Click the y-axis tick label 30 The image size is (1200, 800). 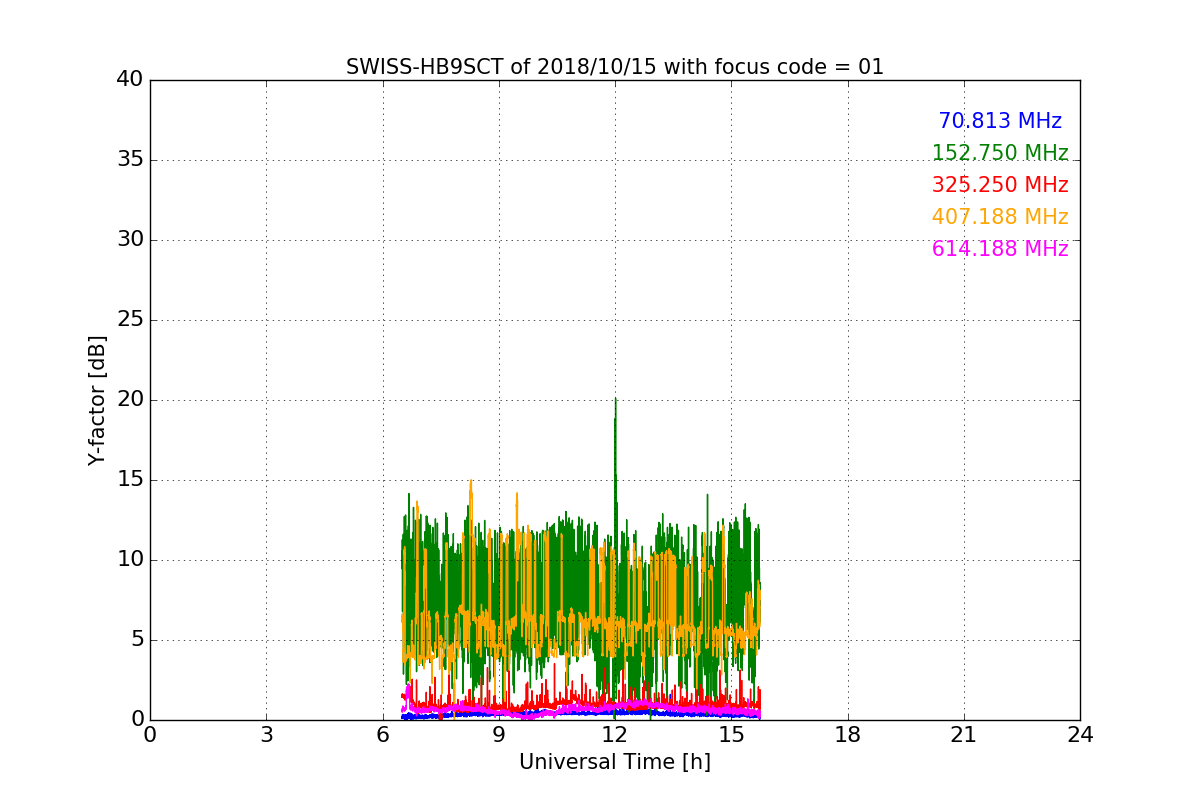click(x=130, y=240)
